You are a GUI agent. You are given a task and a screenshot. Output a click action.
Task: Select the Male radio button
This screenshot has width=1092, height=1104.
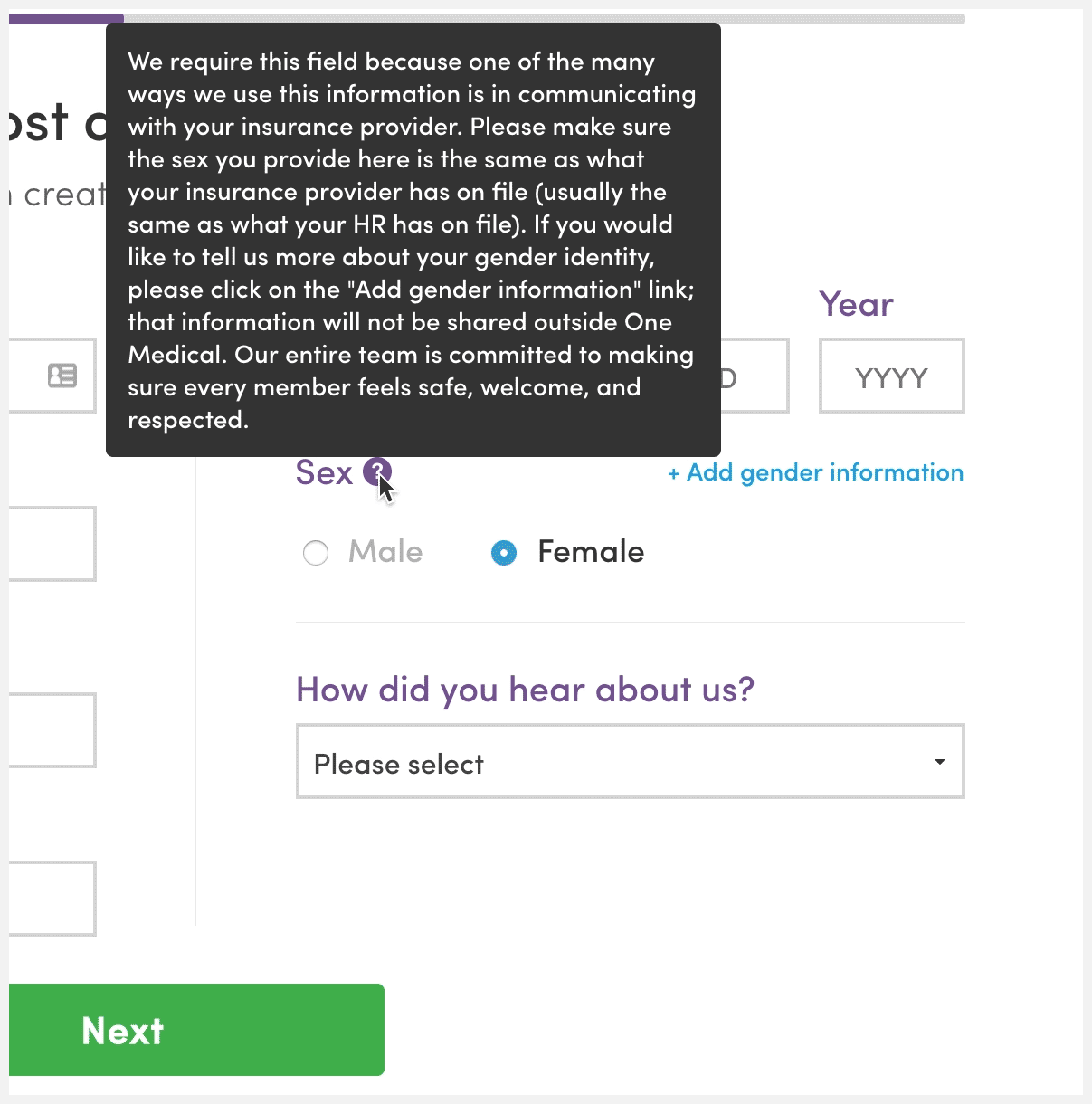coord(316,553)
